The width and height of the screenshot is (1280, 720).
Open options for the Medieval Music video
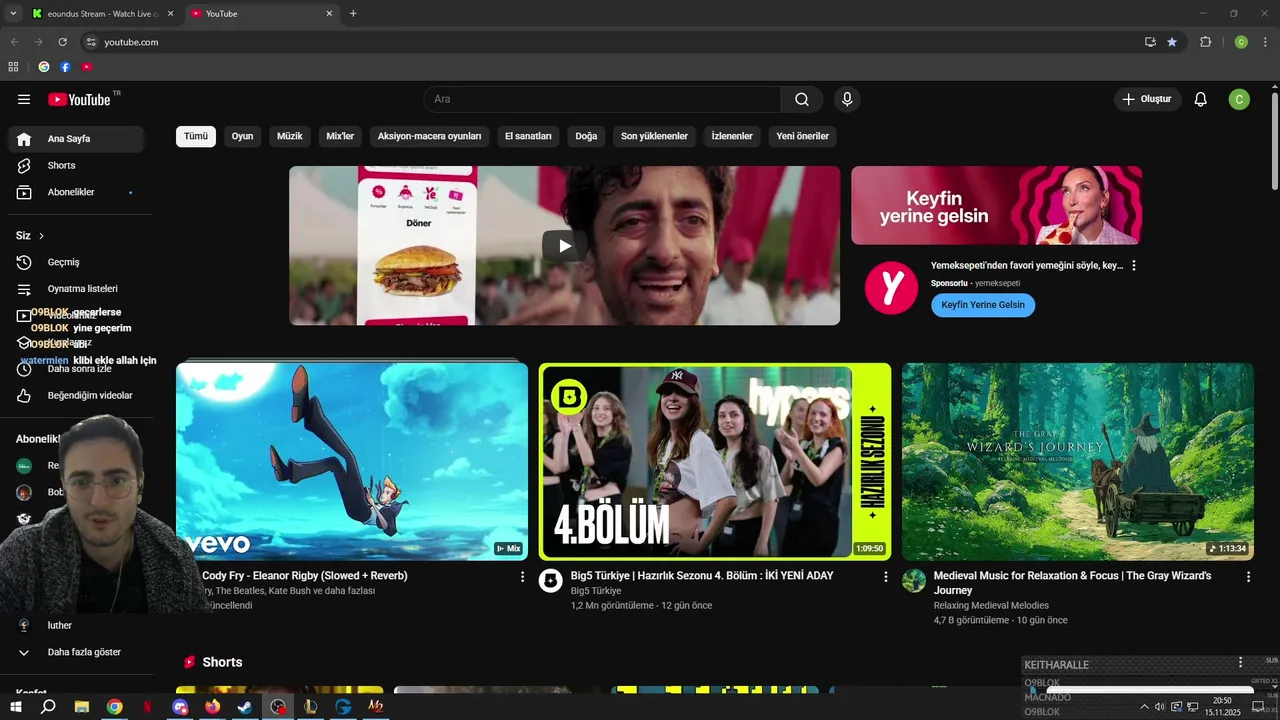[x=1248, y=577]
